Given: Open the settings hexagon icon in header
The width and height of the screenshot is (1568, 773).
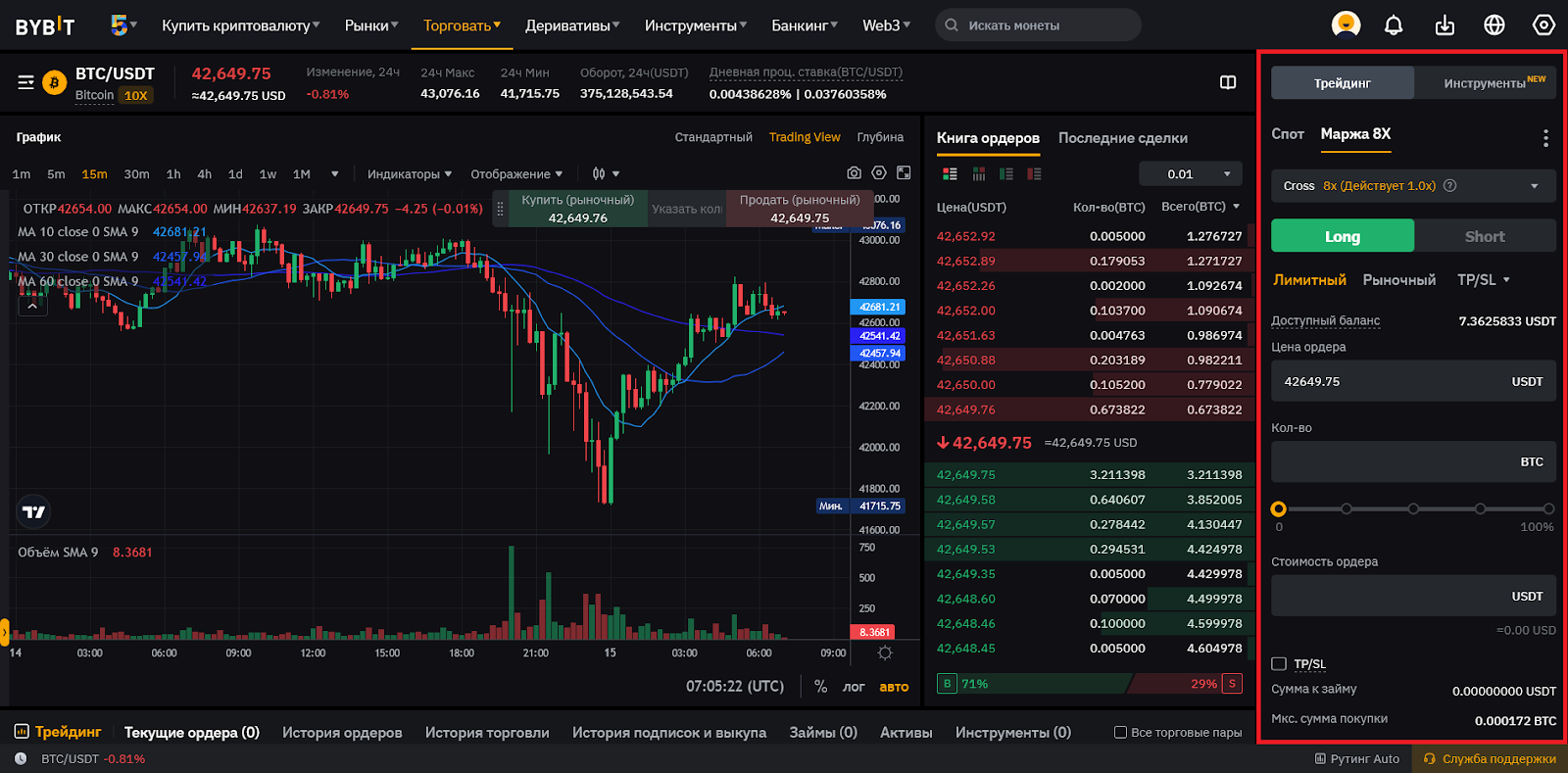Looking at the screenshot, I should (x=1543, y=25).
